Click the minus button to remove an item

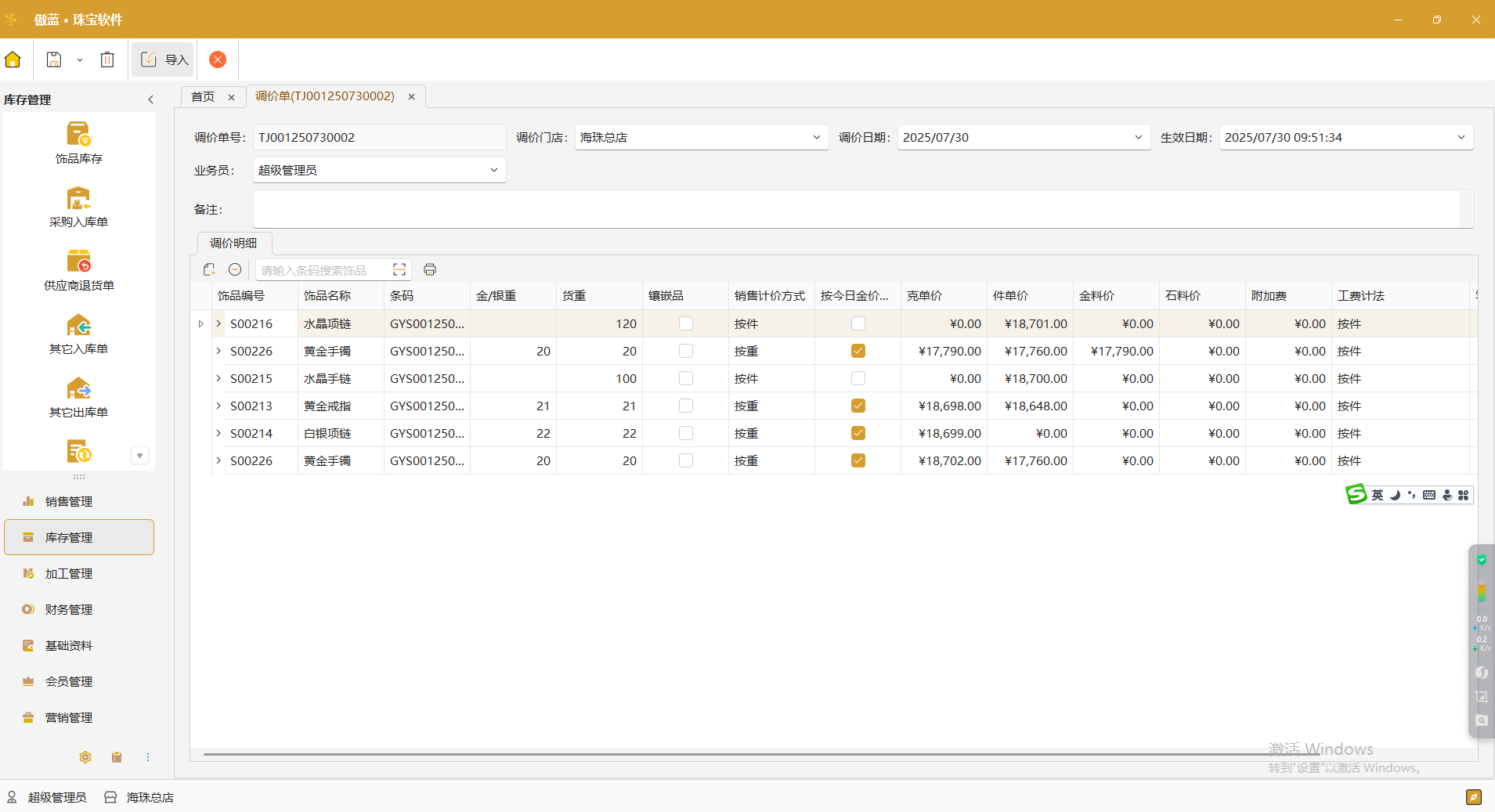coord(234,269)
